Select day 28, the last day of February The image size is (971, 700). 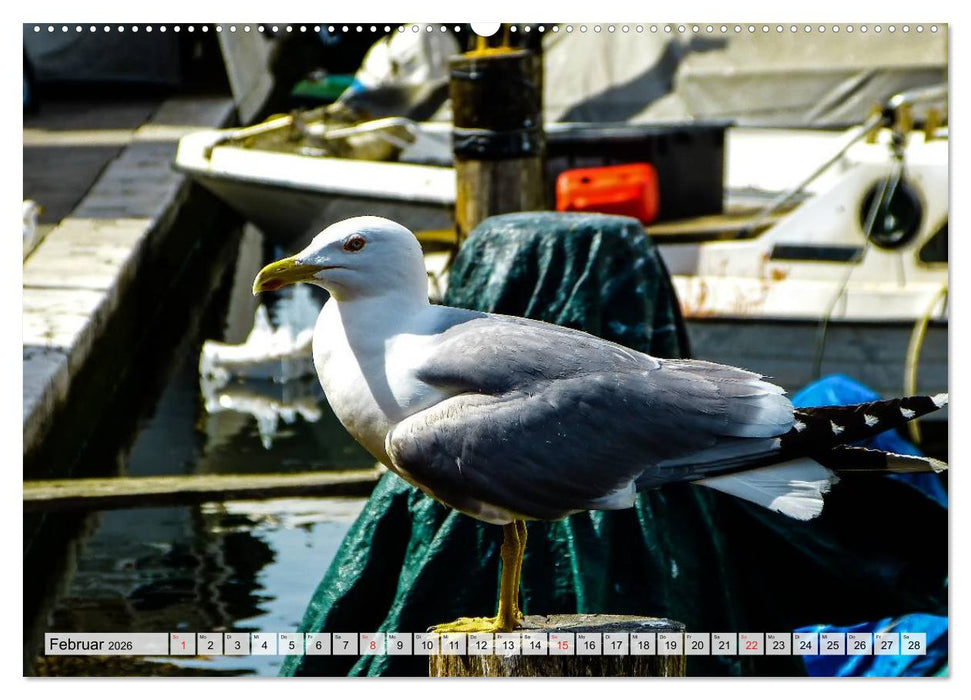tap(913, 644)
